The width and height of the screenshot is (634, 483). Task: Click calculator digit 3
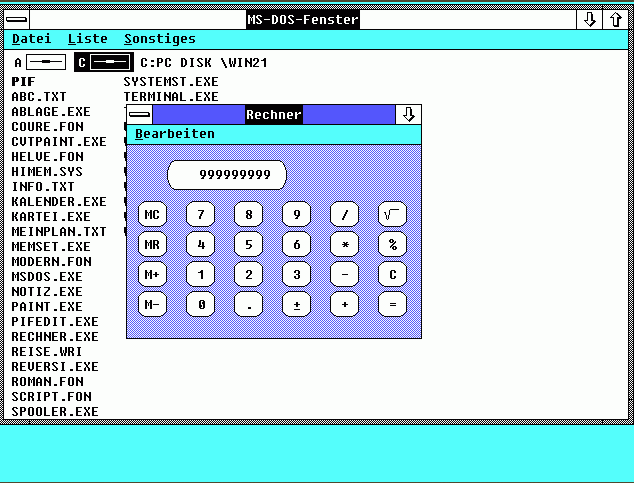(296, 274)
